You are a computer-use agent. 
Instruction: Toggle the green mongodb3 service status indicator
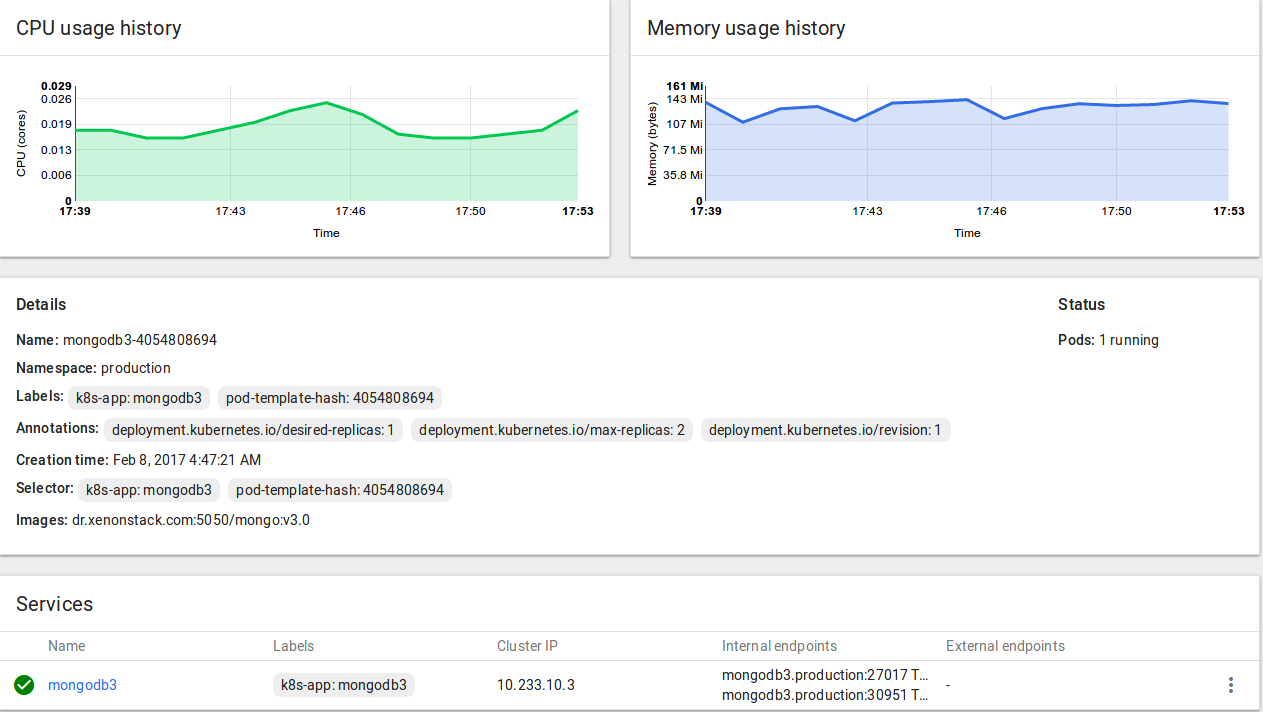pyautogui.click(x=23, y=685)
